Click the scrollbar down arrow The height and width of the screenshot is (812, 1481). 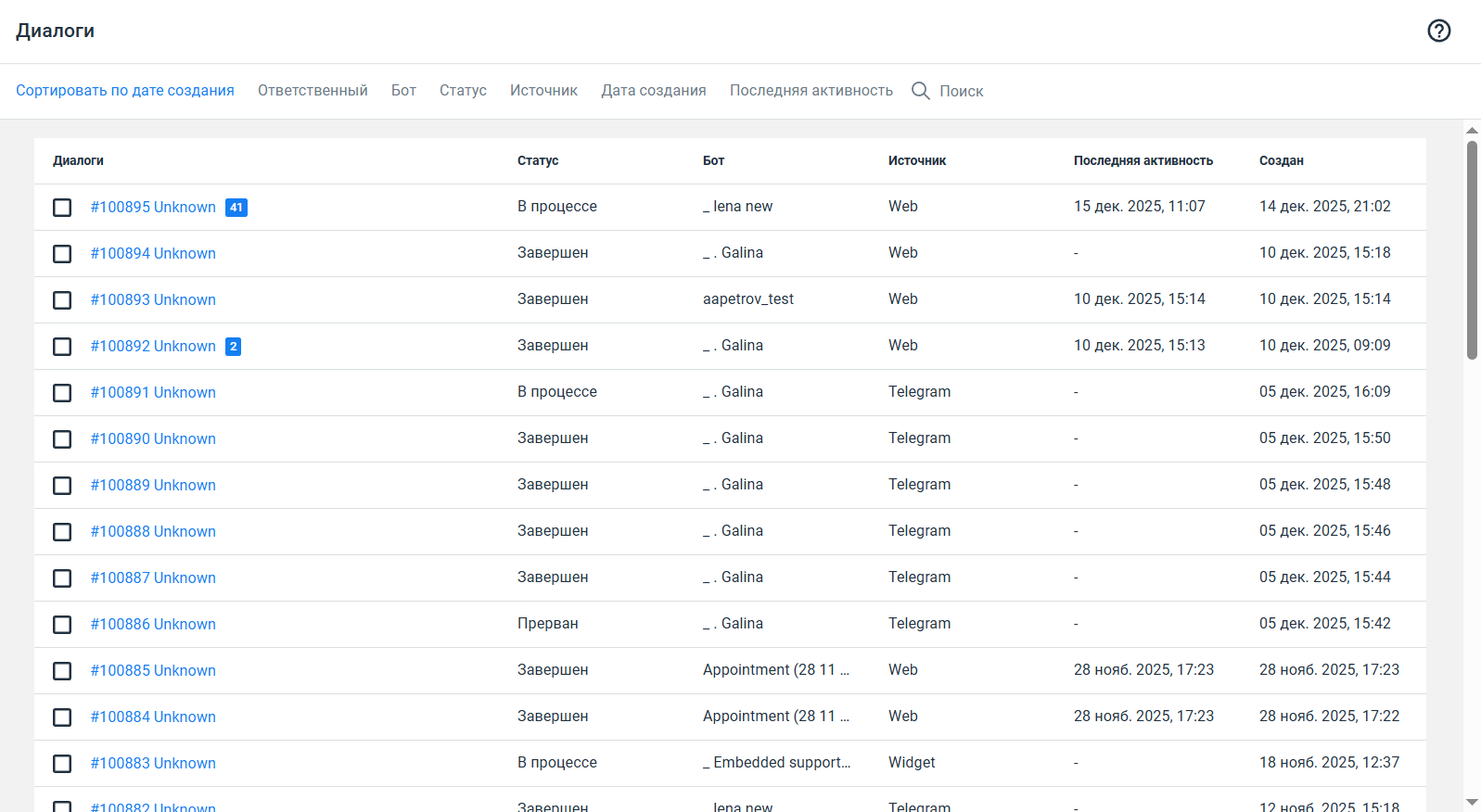(1472, 802)
